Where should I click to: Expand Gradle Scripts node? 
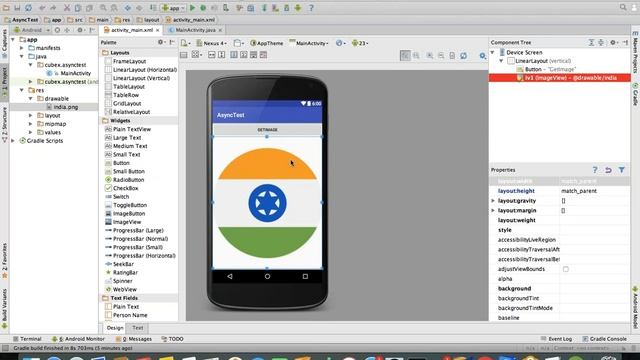(x=13, y=141)
